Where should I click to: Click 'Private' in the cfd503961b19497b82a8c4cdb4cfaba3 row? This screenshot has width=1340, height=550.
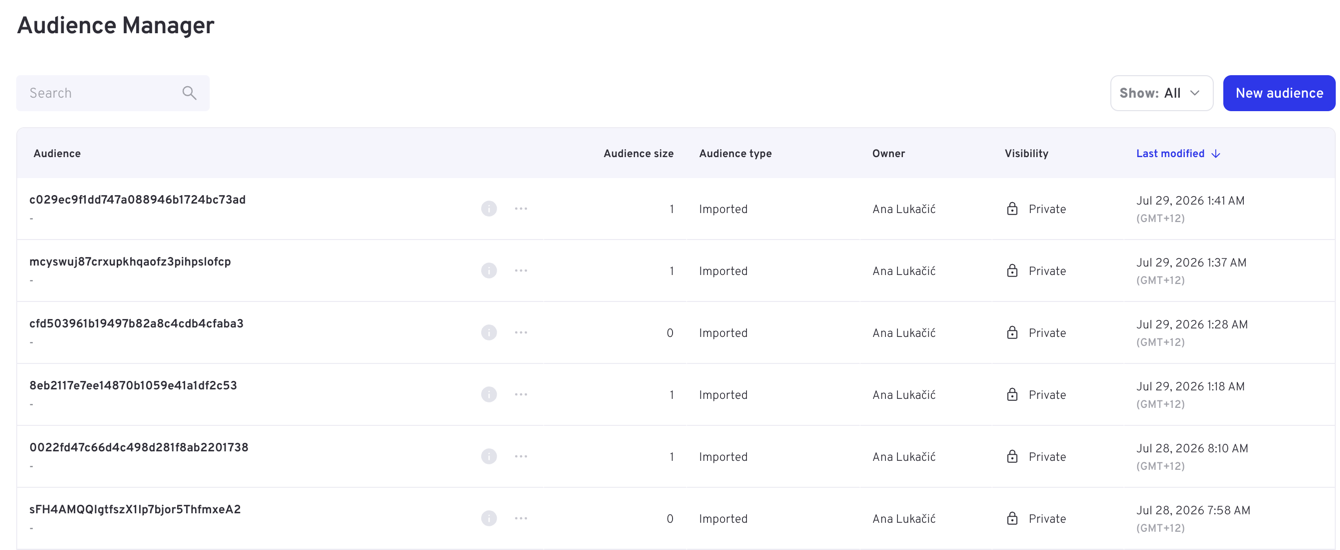tap(1047, 333)
